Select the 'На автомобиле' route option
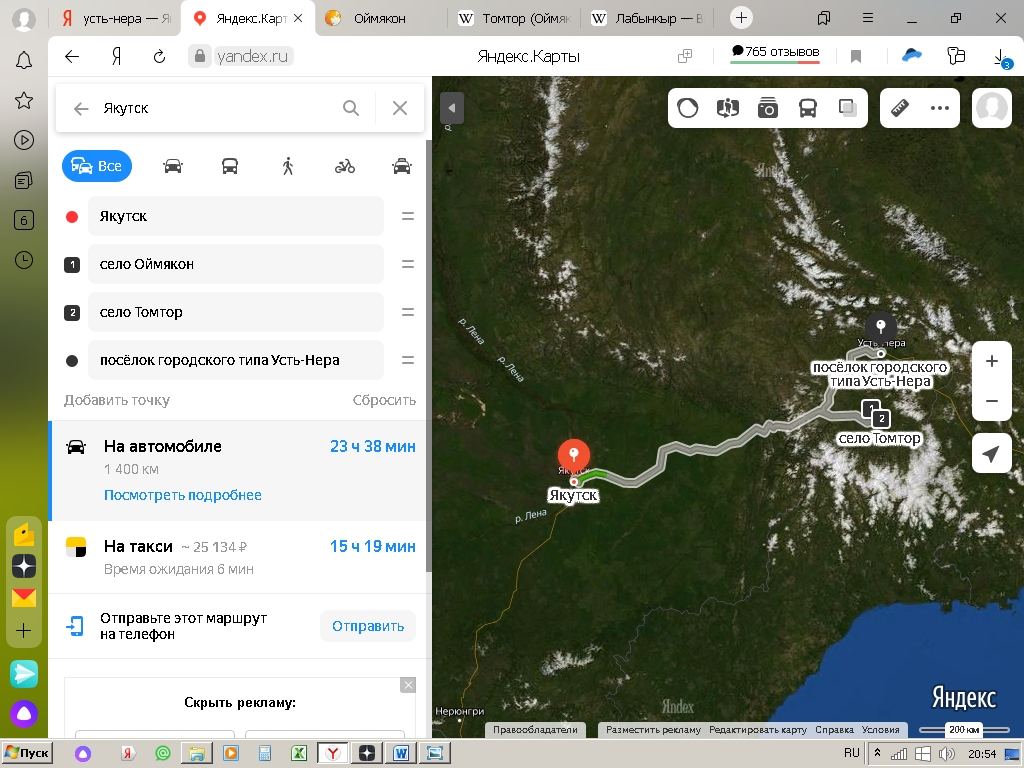1024x768 pixels. tap(239, 471)
